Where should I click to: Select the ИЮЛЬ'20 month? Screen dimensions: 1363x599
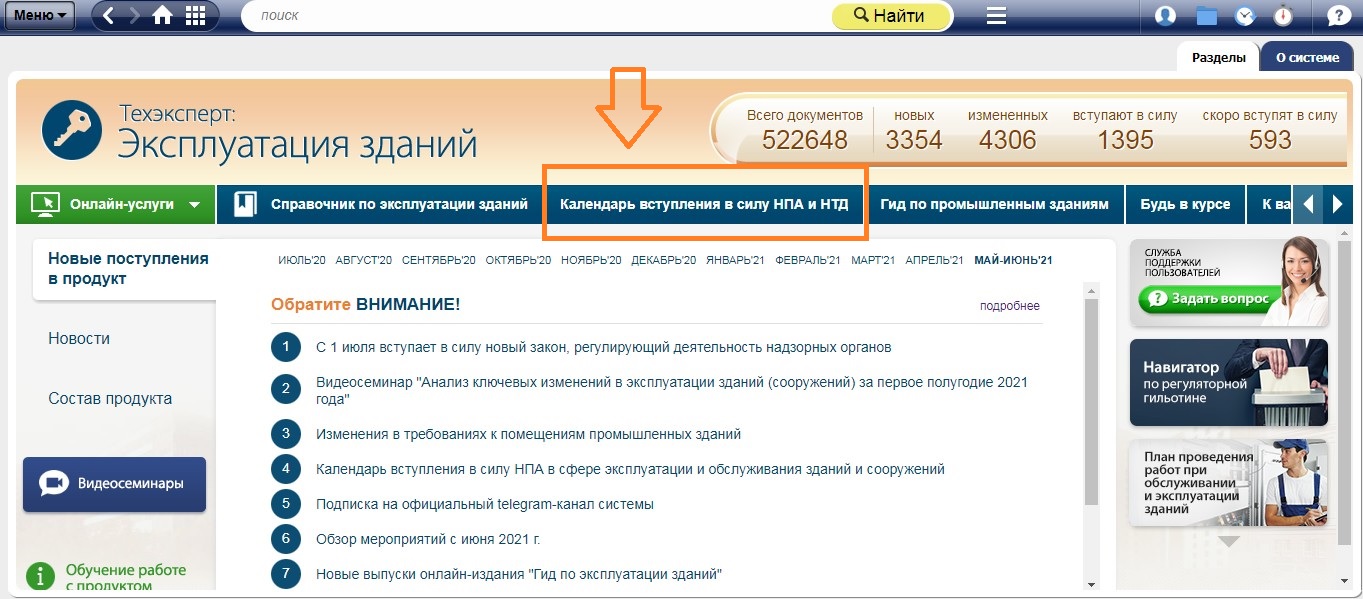[x=302, y=261]
